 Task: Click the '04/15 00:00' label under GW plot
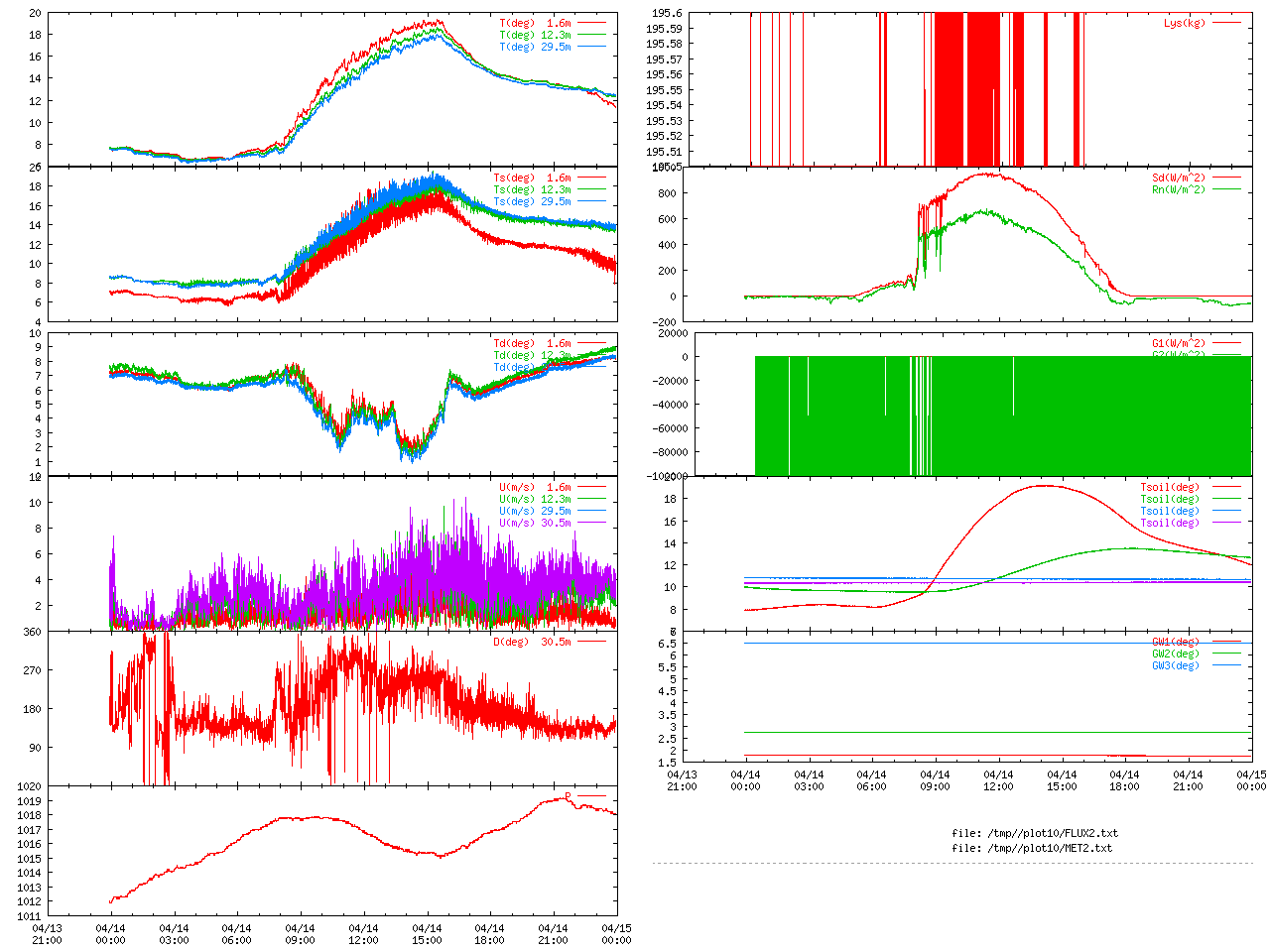click(1251, 780)
